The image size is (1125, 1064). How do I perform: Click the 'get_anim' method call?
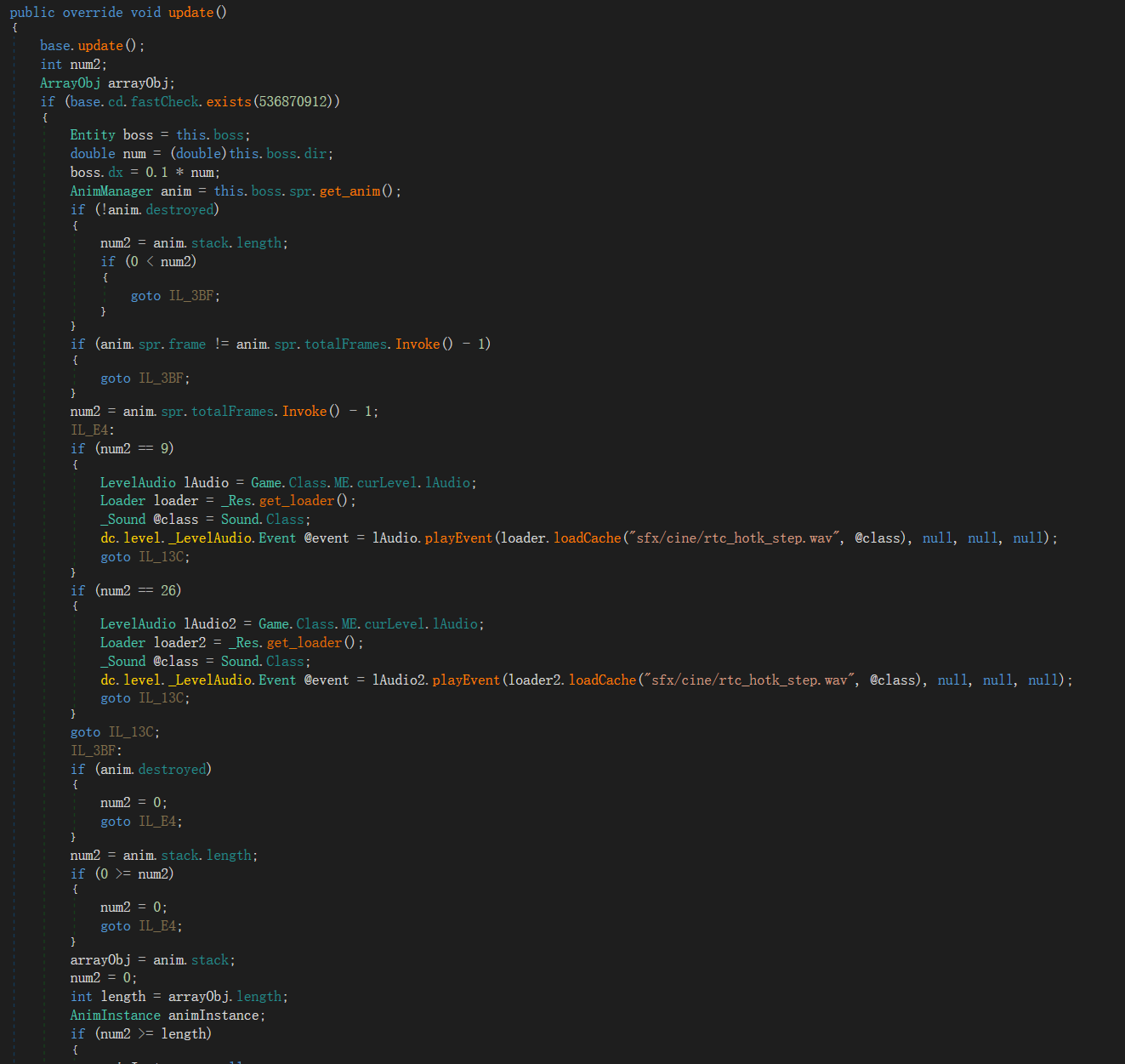[x=349, y=191]
